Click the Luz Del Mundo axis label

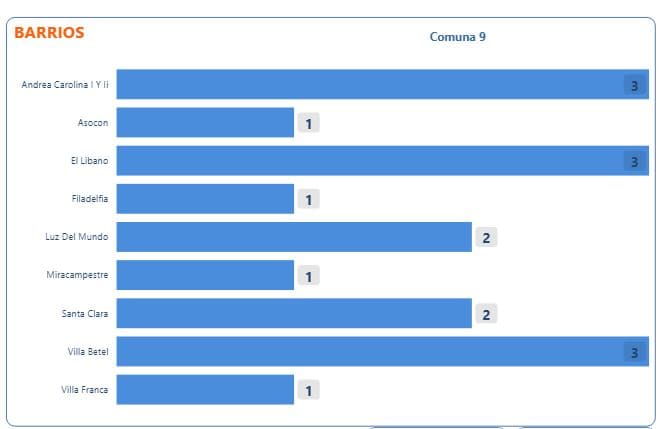pos(79,237)
